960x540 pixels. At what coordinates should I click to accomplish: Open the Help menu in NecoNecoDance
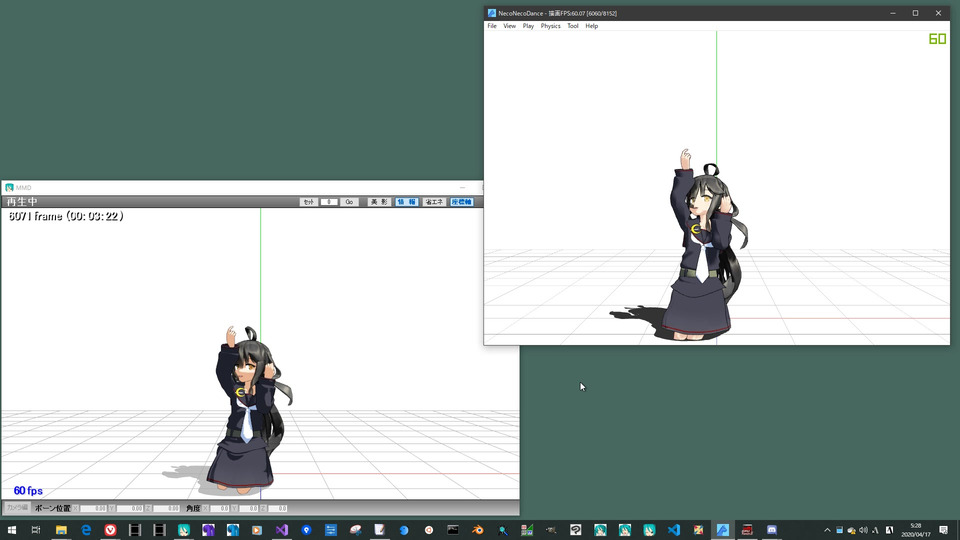pos(591,26)
